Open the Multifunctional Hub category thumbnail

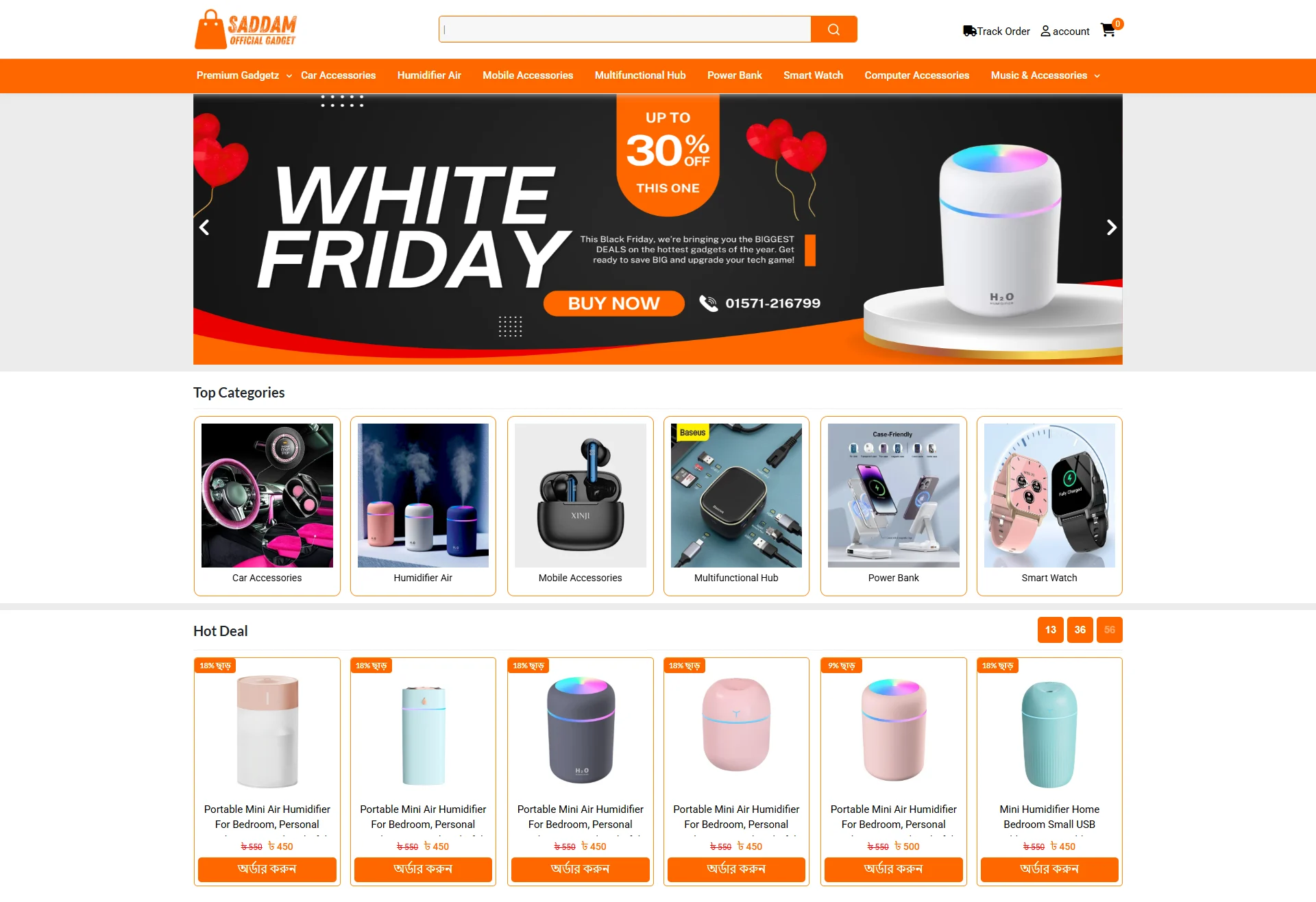click(x=736, y=496)
